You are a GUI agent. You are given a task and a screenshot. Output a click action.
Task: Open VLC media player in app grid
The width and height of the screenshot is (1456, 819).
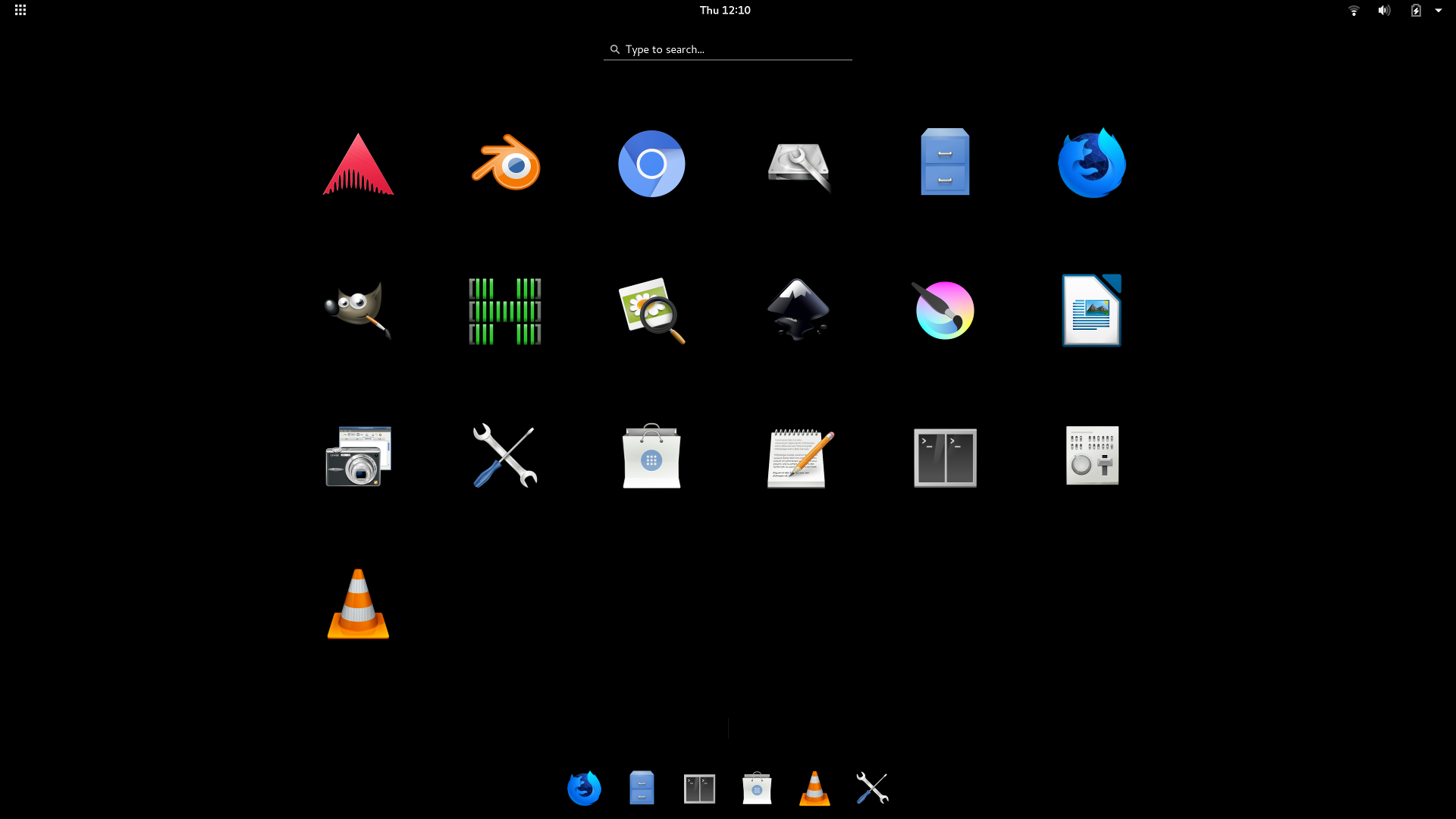point(358,604)
